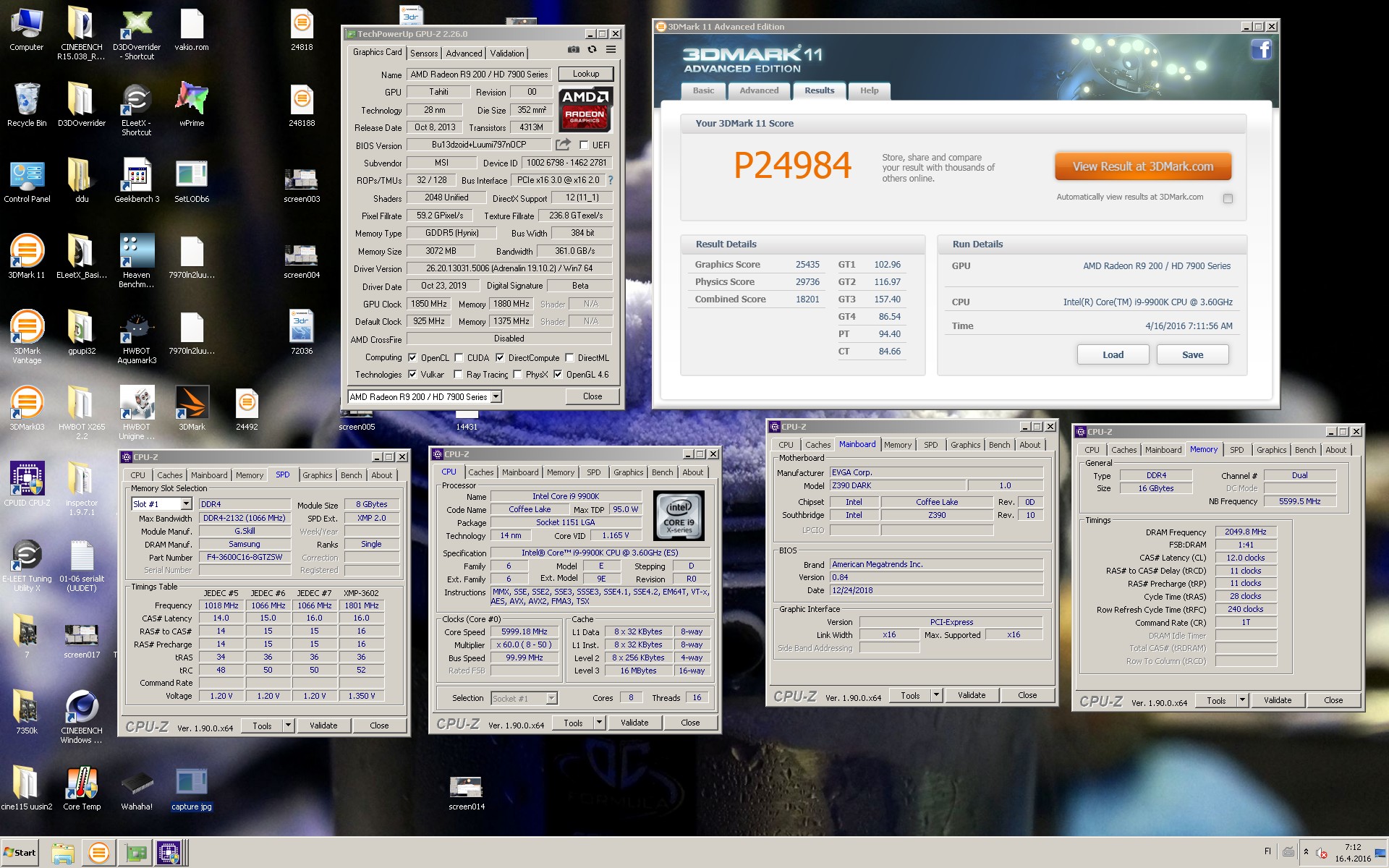Click the DRAM Frequency value 2049.8 MHz
This screenshot has height=868, width=1389.
pyautogui.click(x=1246, y=532)
